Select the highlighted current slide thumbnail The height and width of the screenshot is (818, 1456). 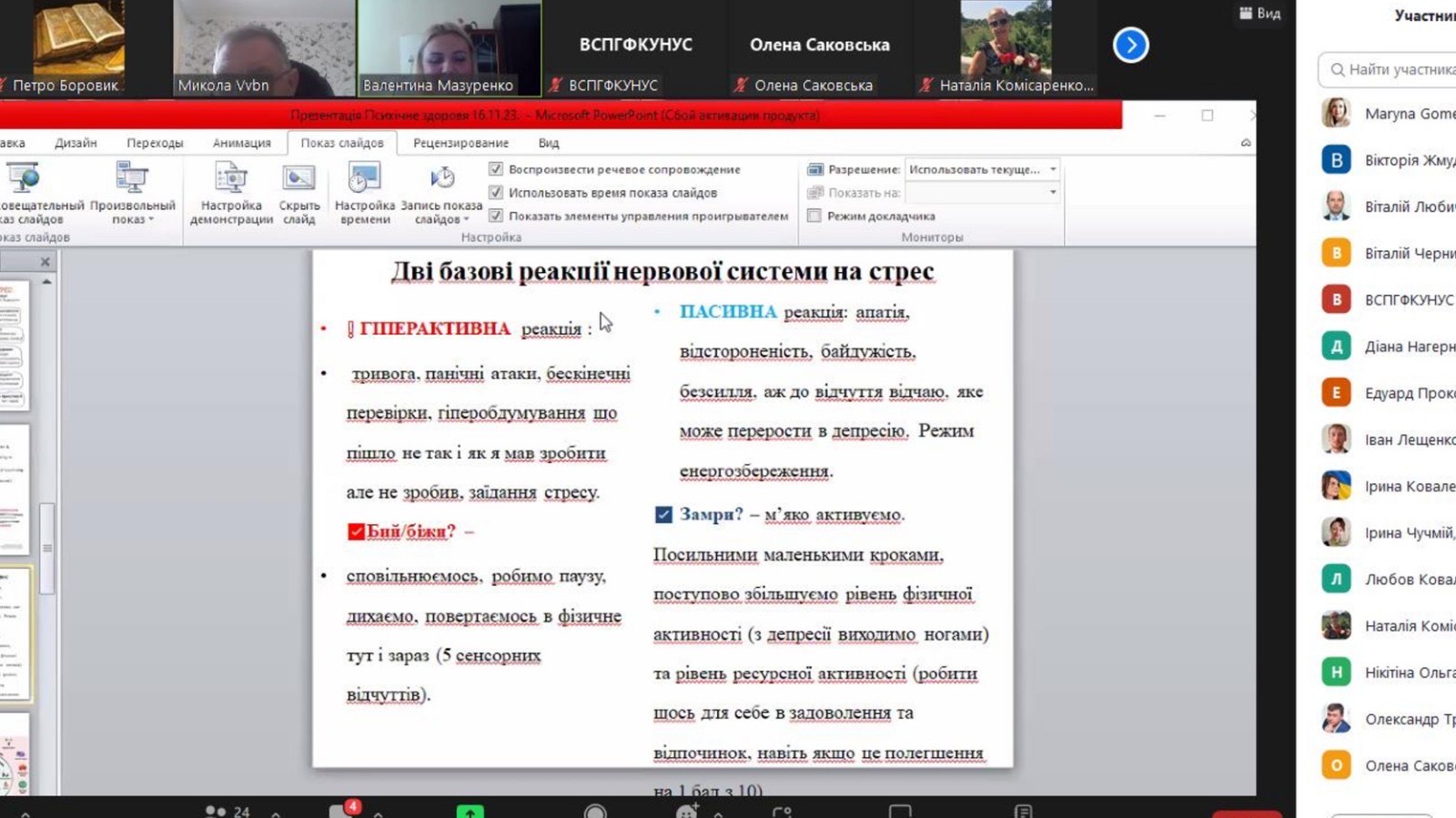[x=15, y=634]
